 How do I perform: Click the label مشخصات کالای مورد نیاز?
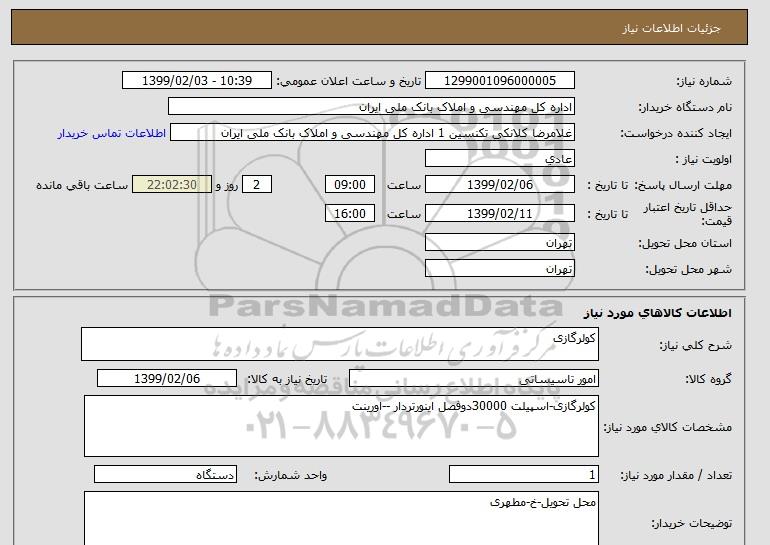pyautogui.click(x=668, y=427)
